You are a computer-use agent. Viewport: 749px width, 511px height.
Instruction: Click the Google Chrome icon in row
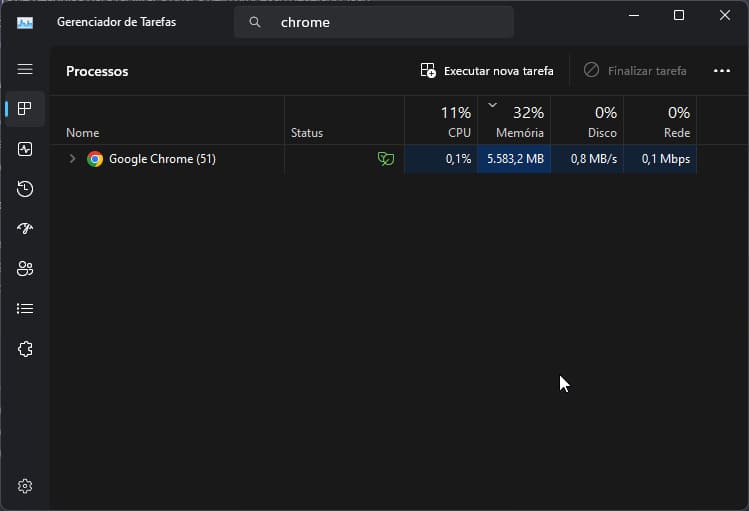click(x=95, y=159)
